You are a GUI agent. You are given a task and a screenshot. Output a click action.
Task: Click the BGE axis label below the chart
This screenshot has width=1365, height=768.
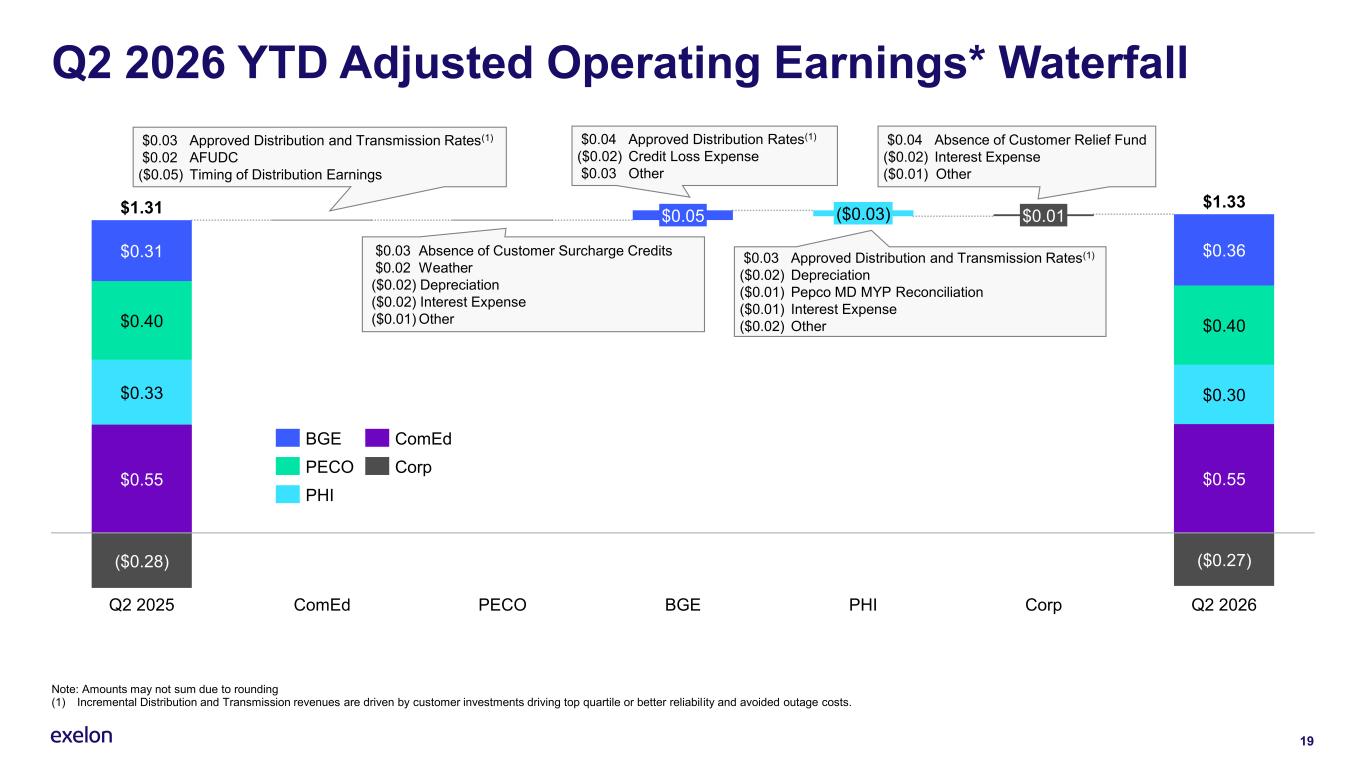click(683, 605)
